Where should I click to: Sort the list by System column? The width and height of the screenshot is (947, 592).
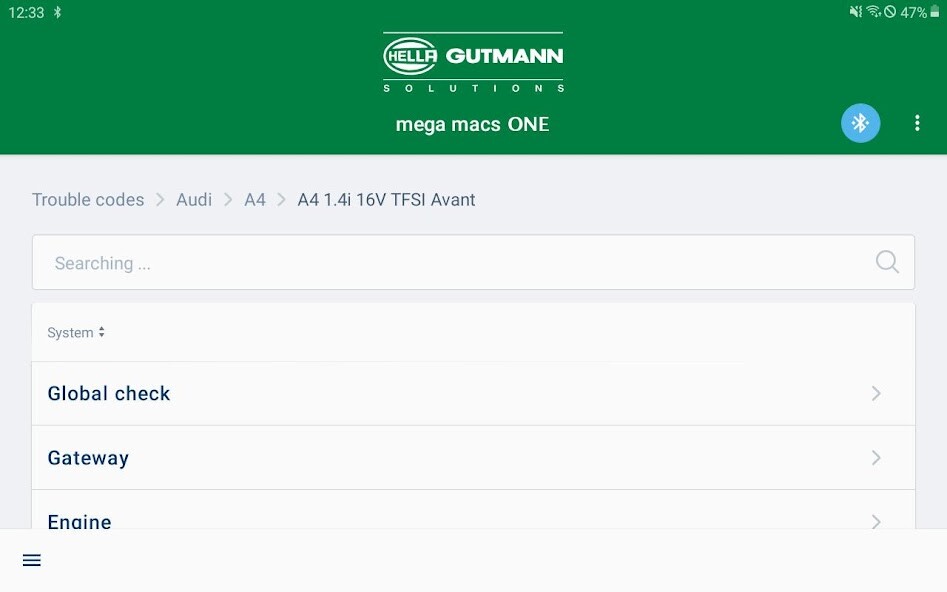(x=76, y=332)
